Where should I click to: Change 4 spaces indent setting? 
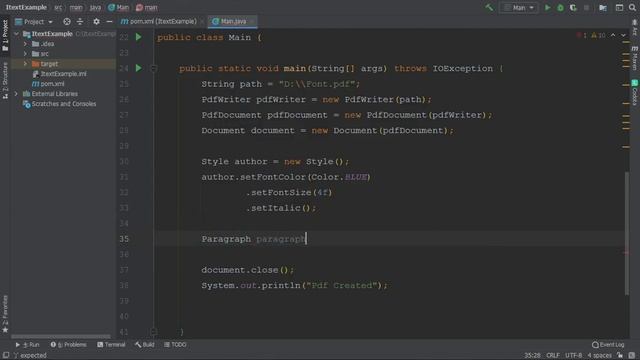(599, 356)
